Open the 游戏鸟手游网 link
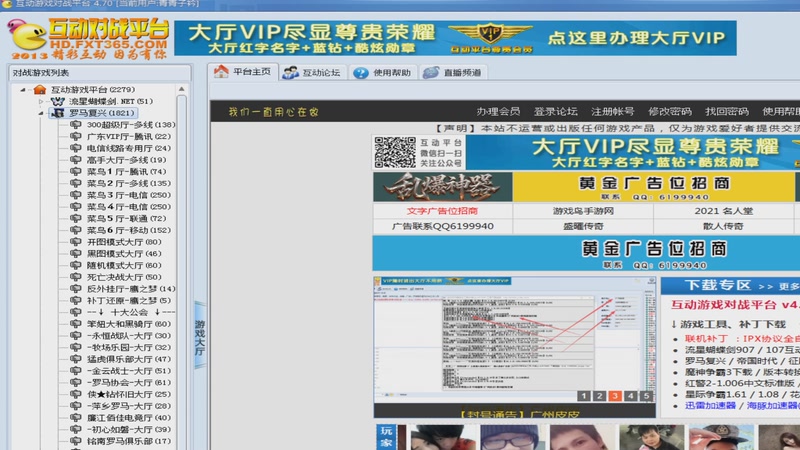Image resolution: width=800 pixels, height=450 pixels. point(583,211)
